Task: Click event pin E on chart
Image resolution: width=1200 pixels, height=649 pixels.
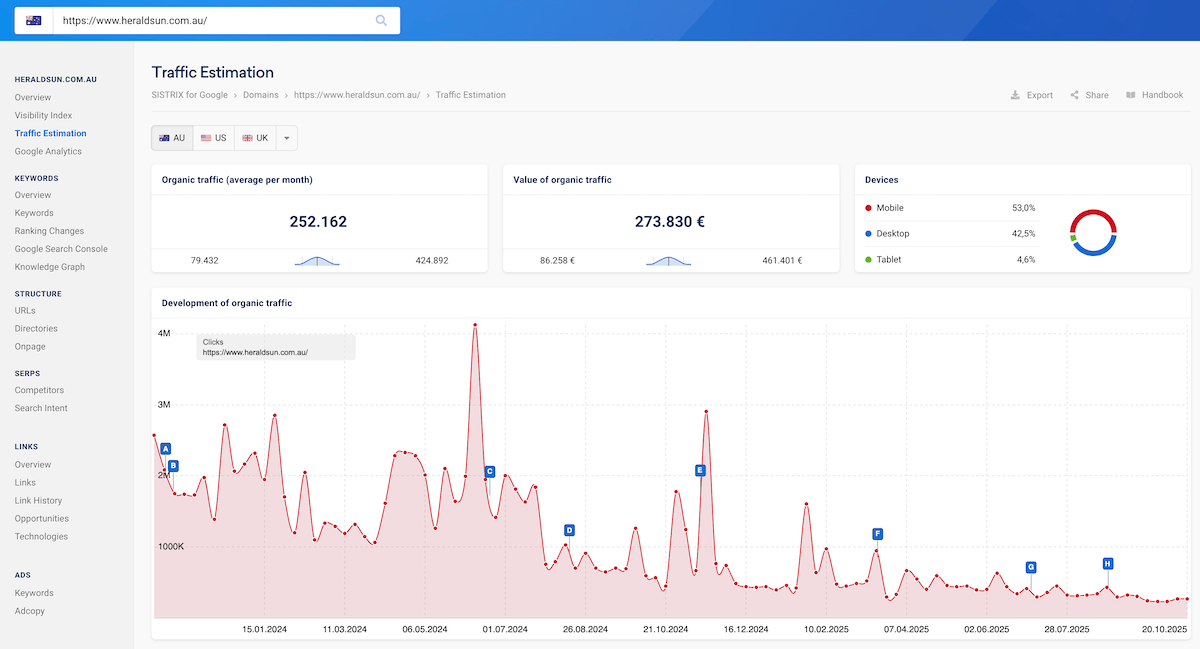Action: pyautogui.click(x=700, y=470)
